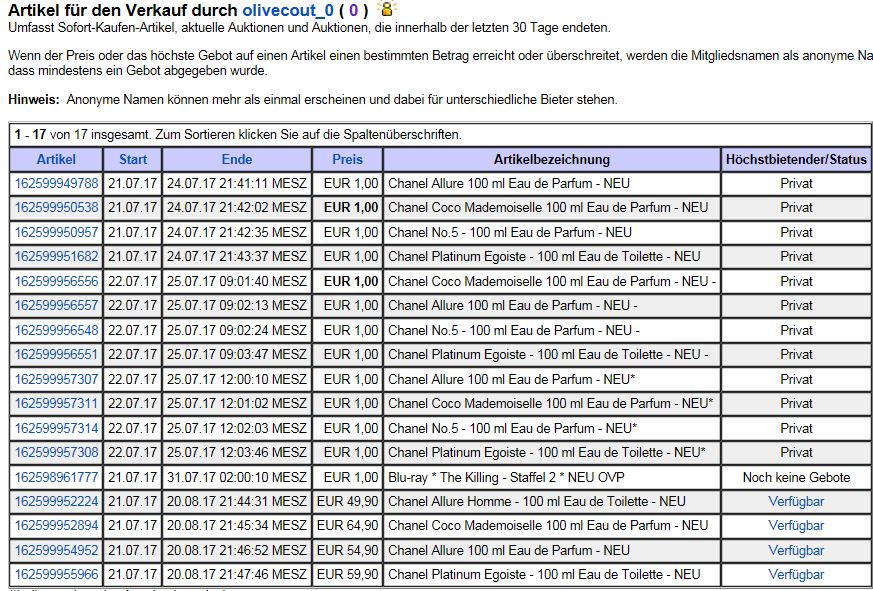Open item number 162599951682
The height and width of the screenshot is (591, 873).
click(x=56, y=256)
